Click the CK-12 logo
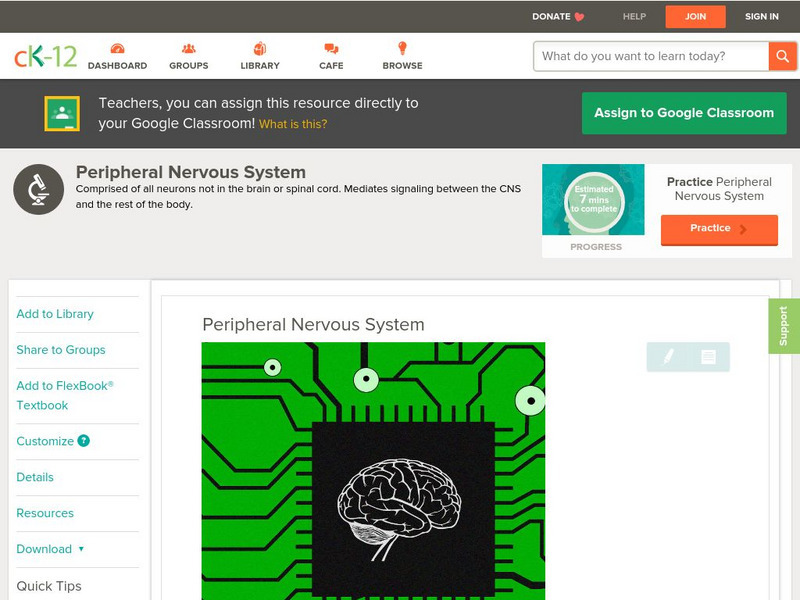 (45, 56)
